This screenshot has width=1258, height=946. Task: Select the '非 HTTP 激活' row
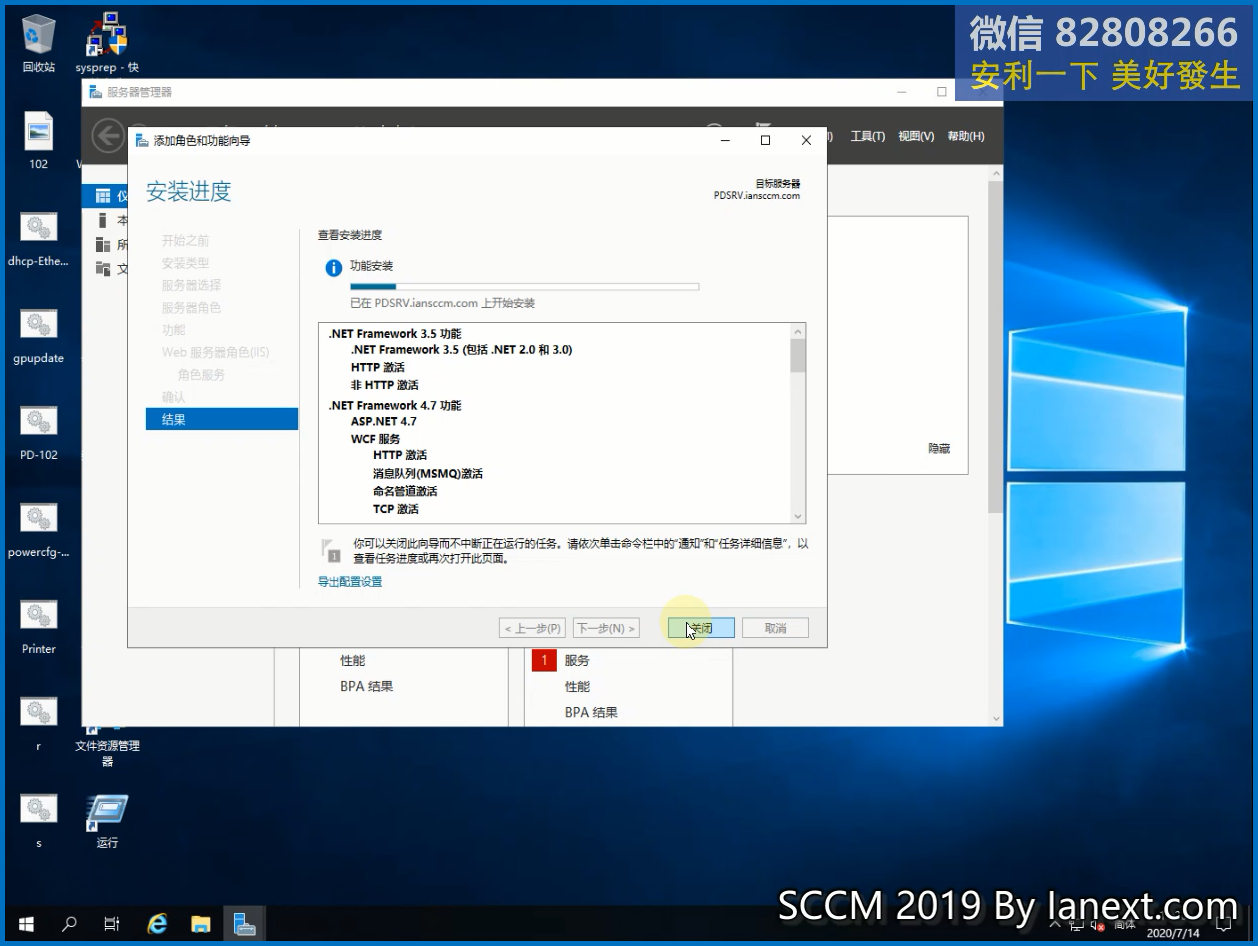[x=384, y=385]
